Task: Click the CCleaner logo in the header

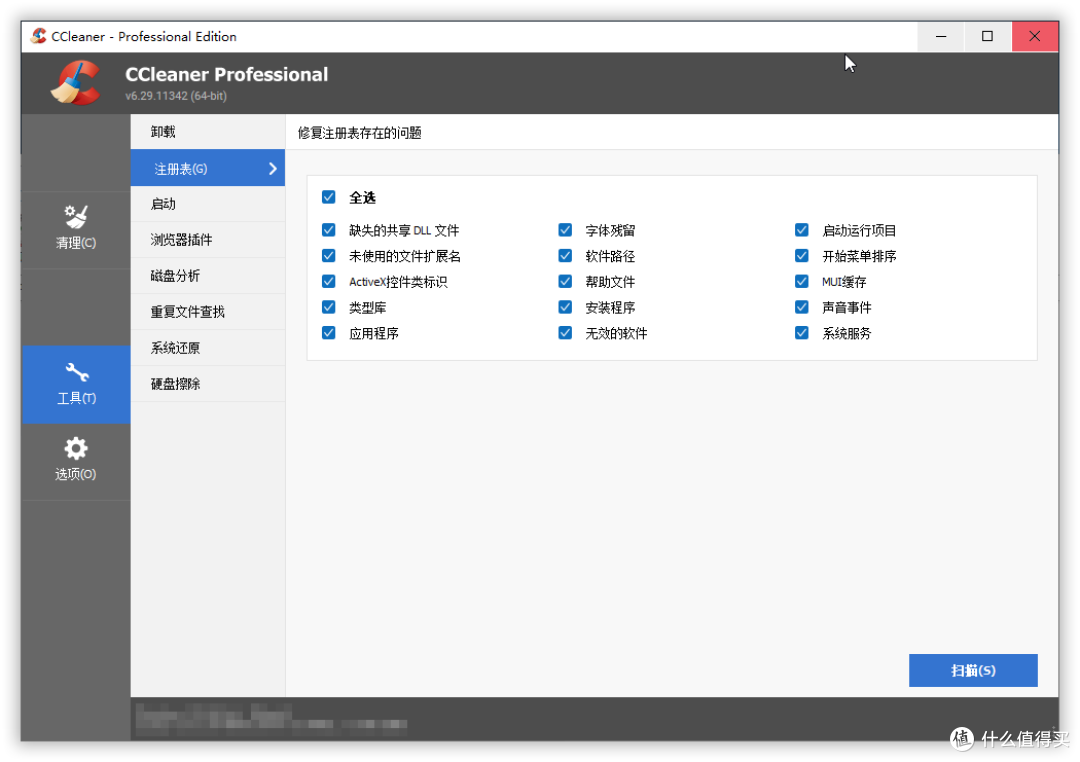Action: pos(76,83)
